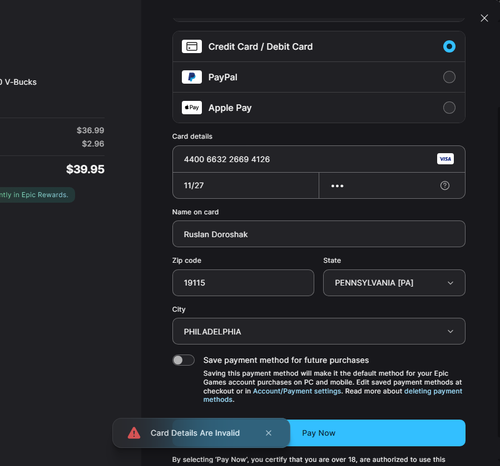Click the Card details label
This screenshot has width=500, height=466.
point(192,136)
